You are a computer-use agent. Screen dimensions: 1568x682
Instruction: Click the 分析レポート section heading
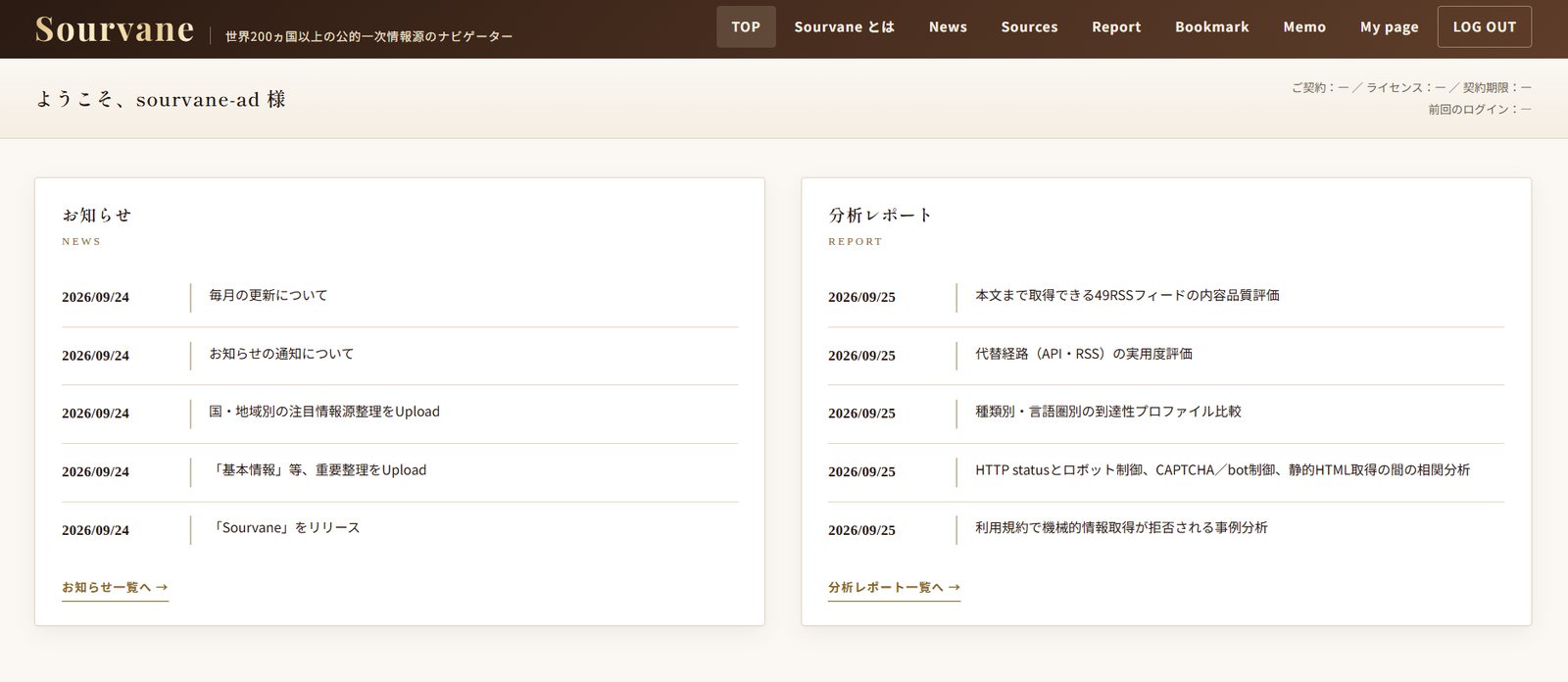(x=880, y=215)
